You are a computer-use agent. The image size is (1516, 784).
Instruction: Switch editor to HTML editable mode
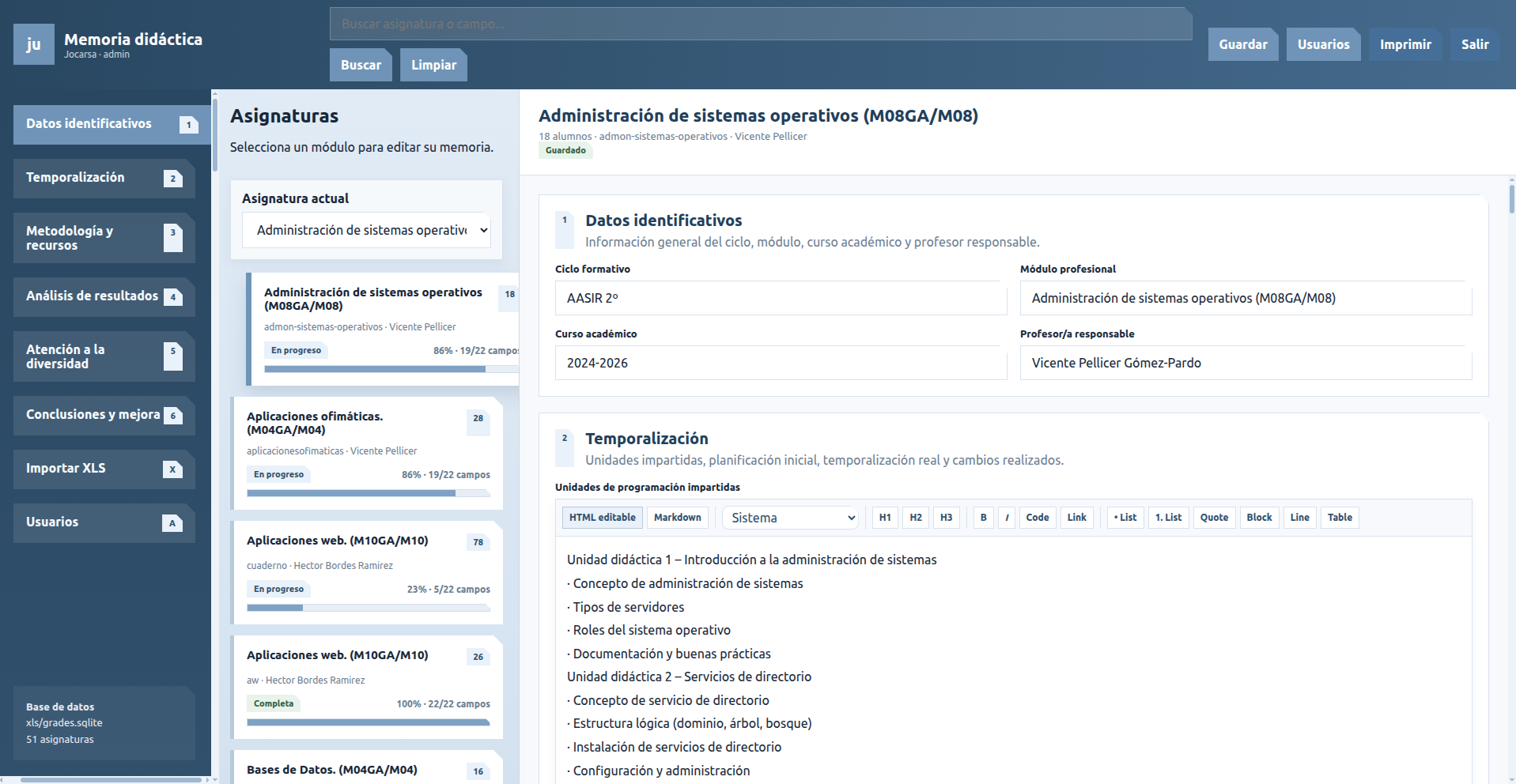click(x=603, y=518)
